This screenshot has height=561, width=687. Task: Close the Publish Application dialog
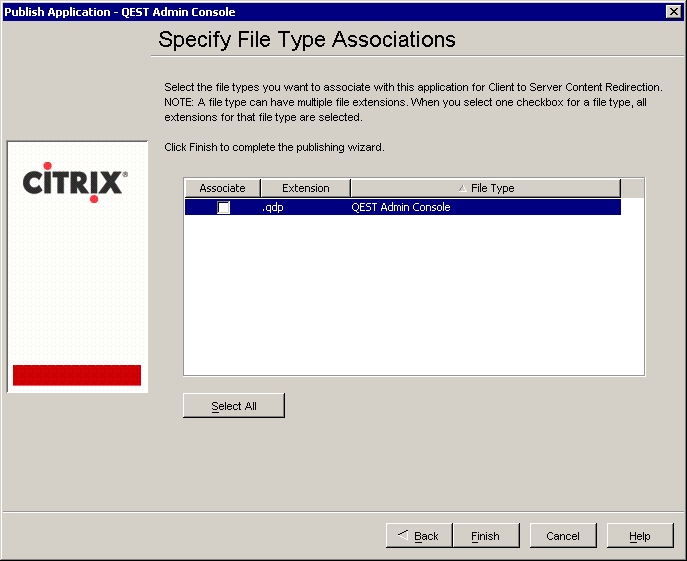point(674,11)
